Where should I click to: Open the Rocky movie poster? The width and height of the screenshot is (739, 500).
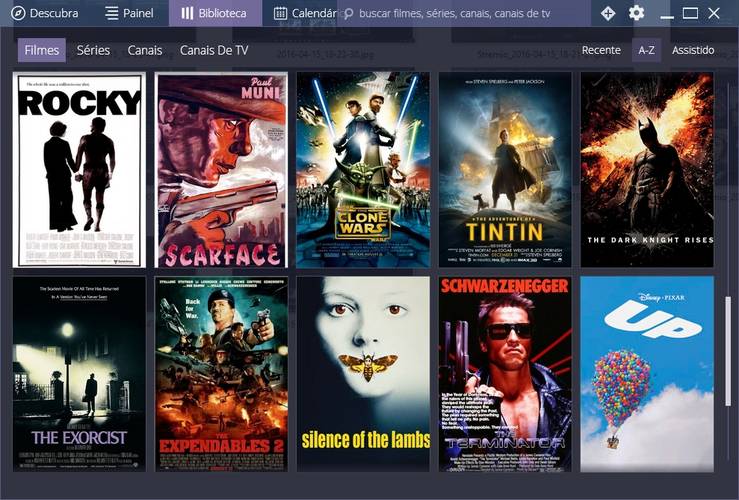[x=79, y=170]
